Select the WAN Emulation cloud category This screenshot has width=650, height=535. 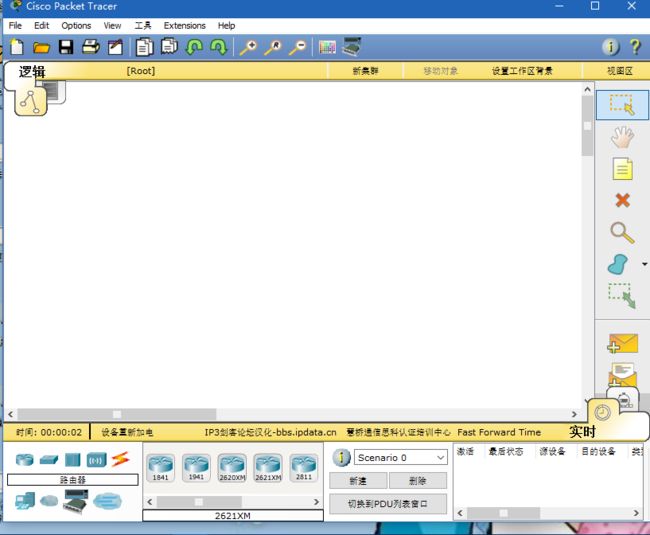coord(49,501)
